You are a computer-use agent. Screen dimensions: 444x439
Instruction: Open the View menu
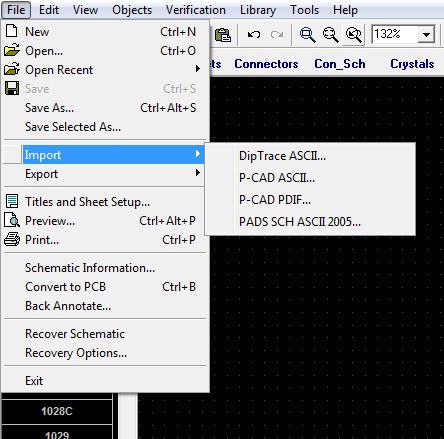point(85,10)
